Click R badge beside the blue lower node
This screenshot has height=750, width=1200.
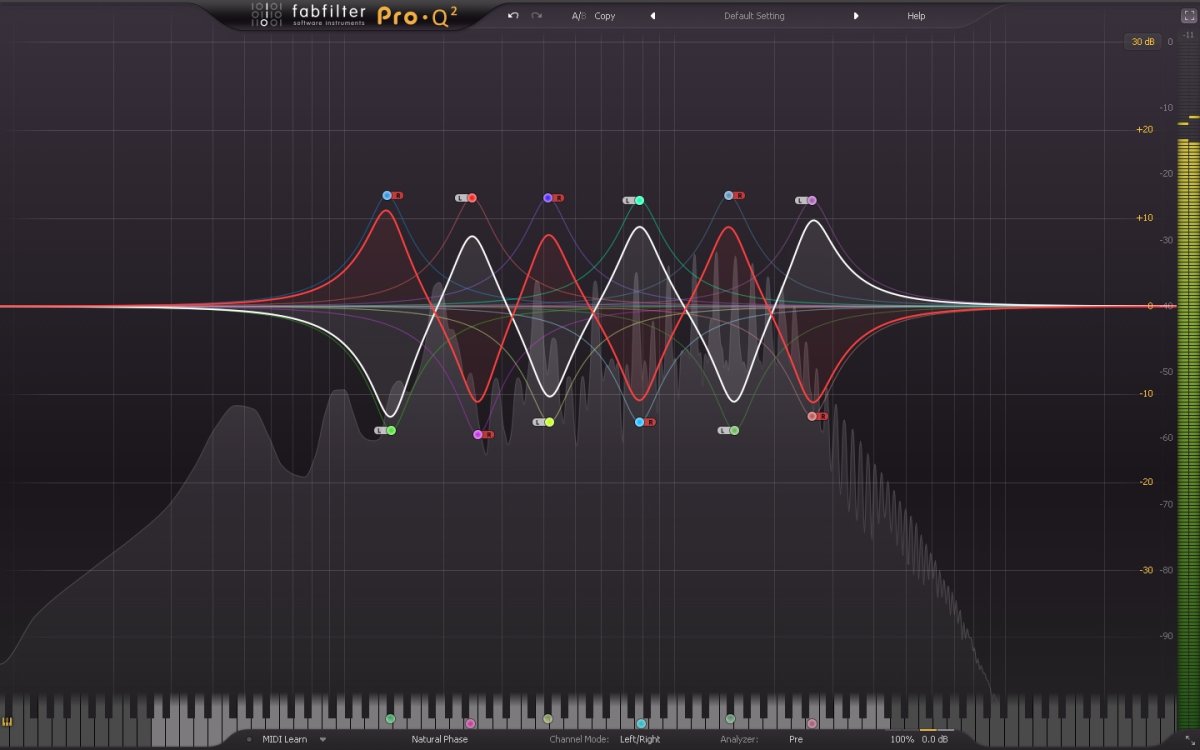(x=650, y=422)
